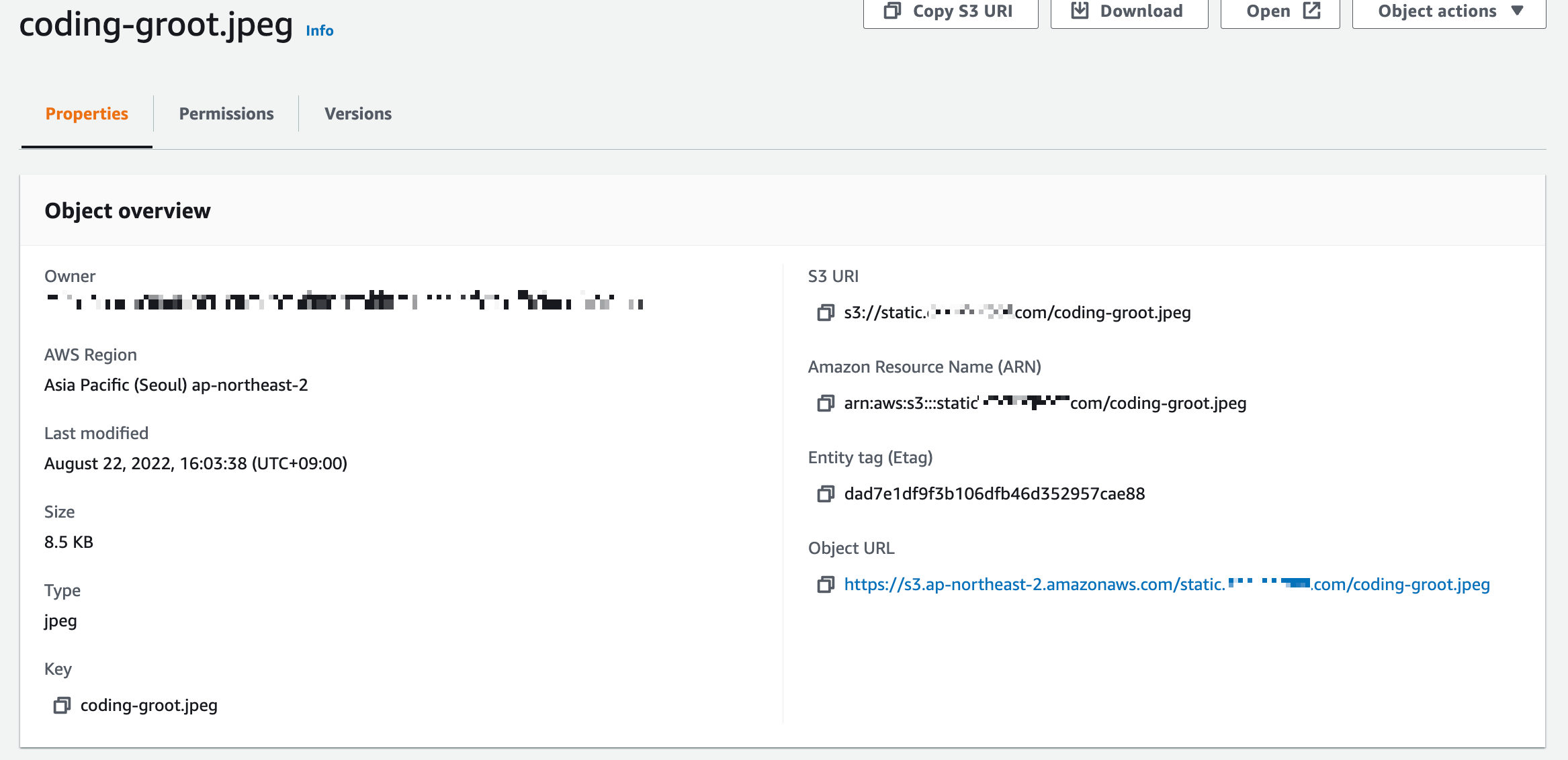This screenshot has width=1568, height=760.
Task: Click the Copy S3 URI button
Action: pos(950,11)
